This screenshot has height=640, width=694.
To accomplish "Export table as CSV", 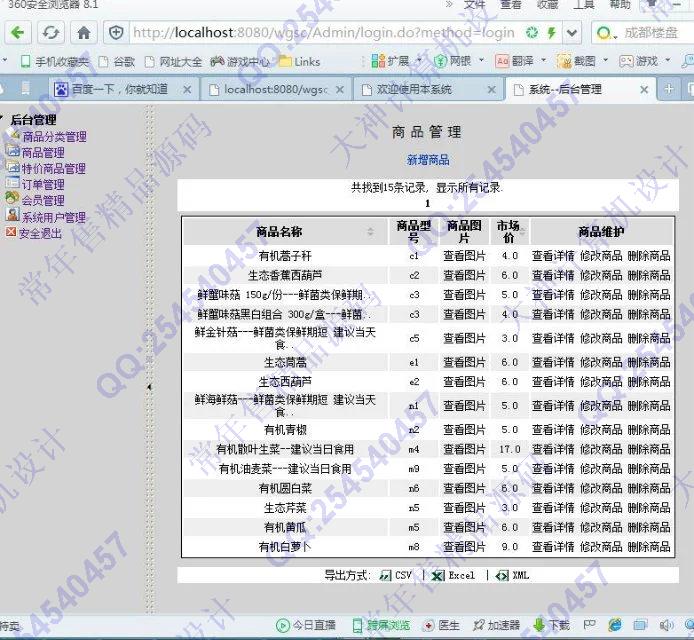I will tap(396, 575).
